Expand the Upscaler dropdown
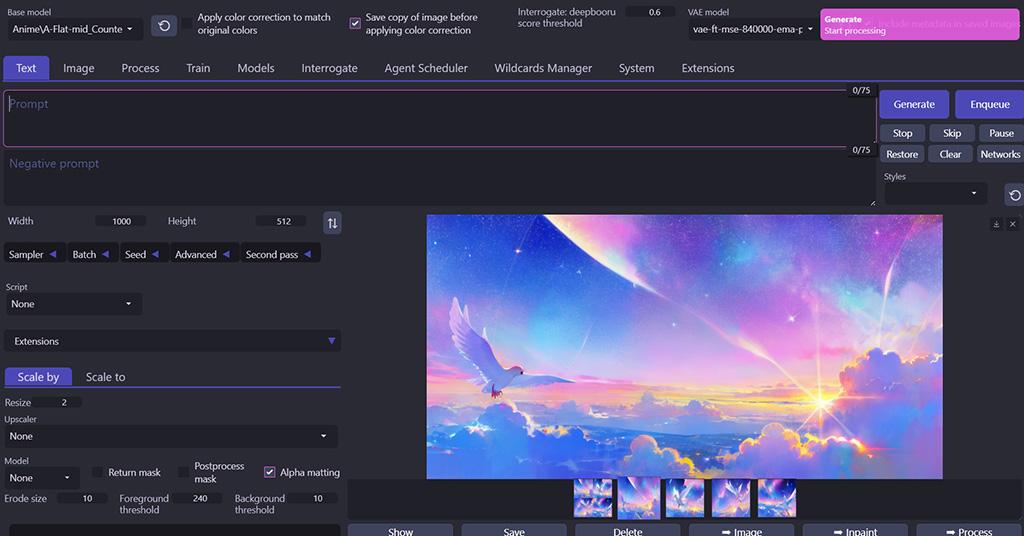Image resolution: width=1024 pixels, height=536 pixels. click(169, 436)
